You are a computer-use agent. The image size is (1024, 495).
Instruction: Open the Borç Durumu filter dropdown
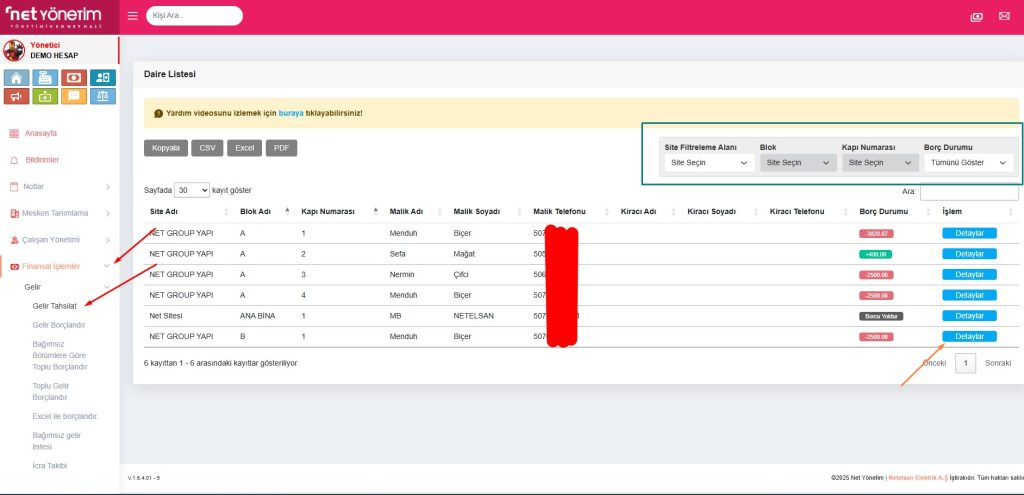coord(968,162)
